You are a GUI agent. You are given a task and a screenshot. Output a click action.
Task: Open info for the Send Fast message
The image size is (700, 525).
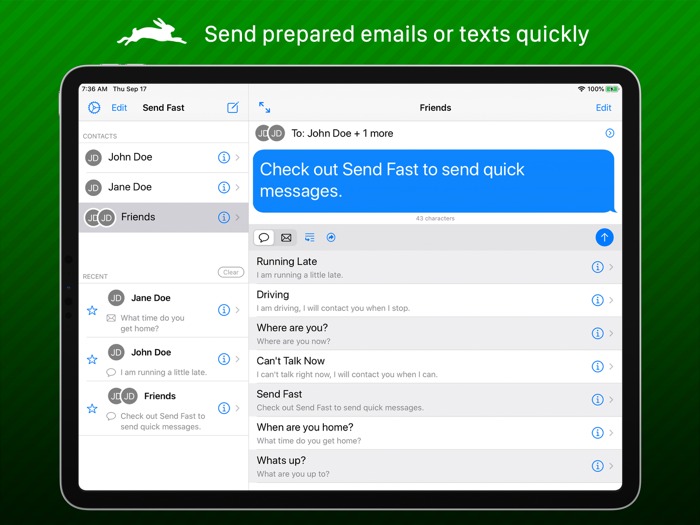tap(597, 400)
